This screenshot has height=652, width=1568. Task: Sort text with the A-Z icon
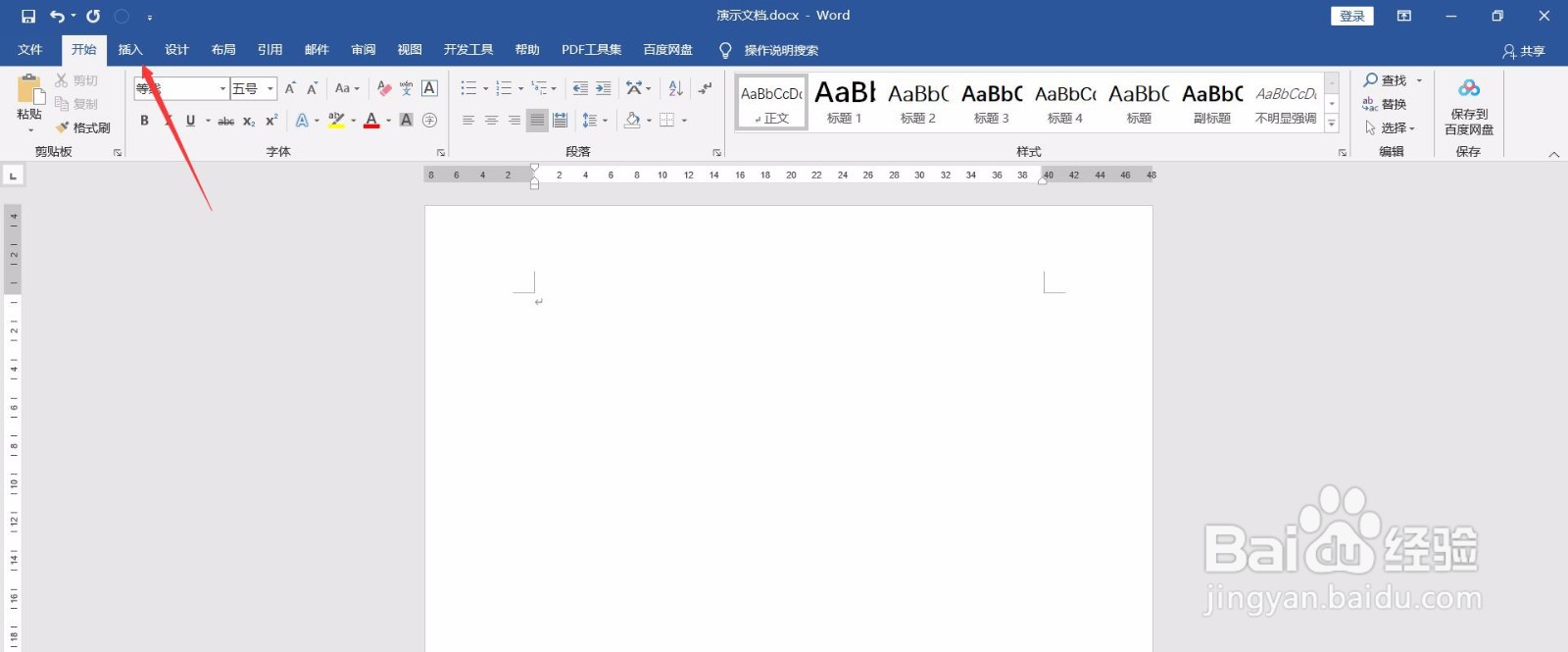pyautogui.click(x=675, y=88)
